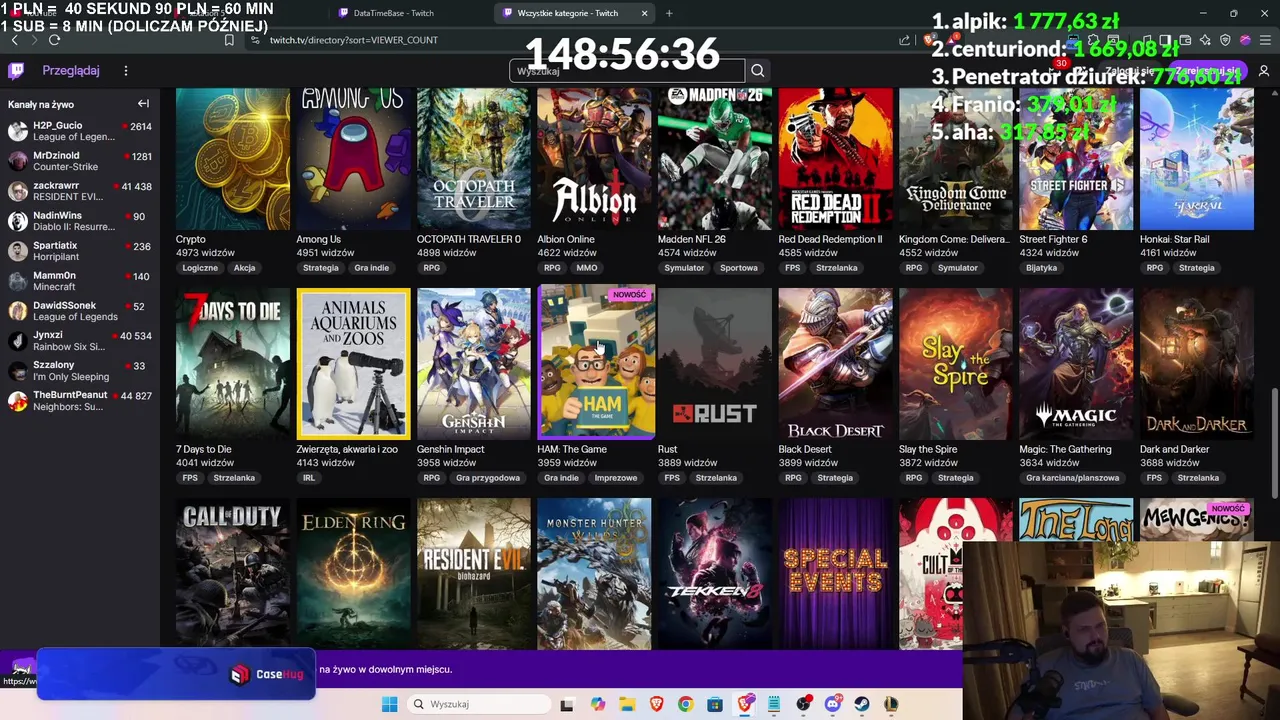Open Discord from the taskbar
Image resolution: width=1280 pixels, height=720 pixels.
832,704
